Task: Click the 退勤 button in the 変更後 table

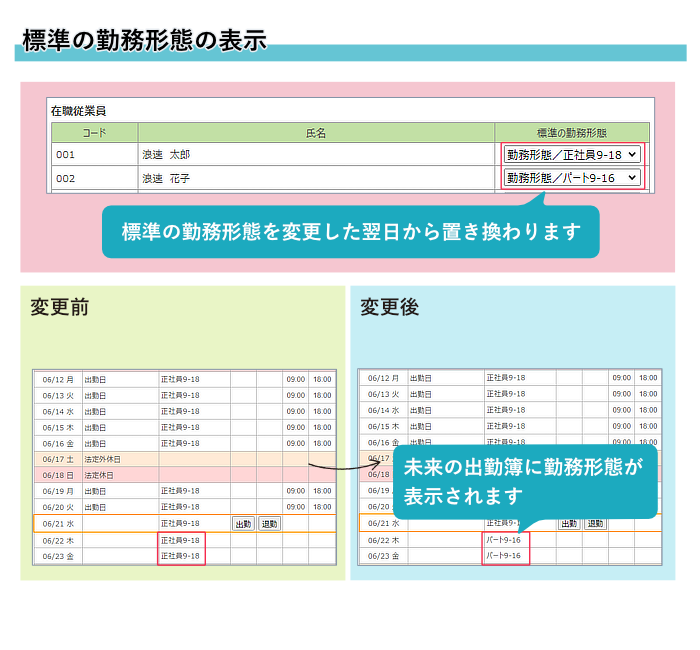Action: (595, 523)
